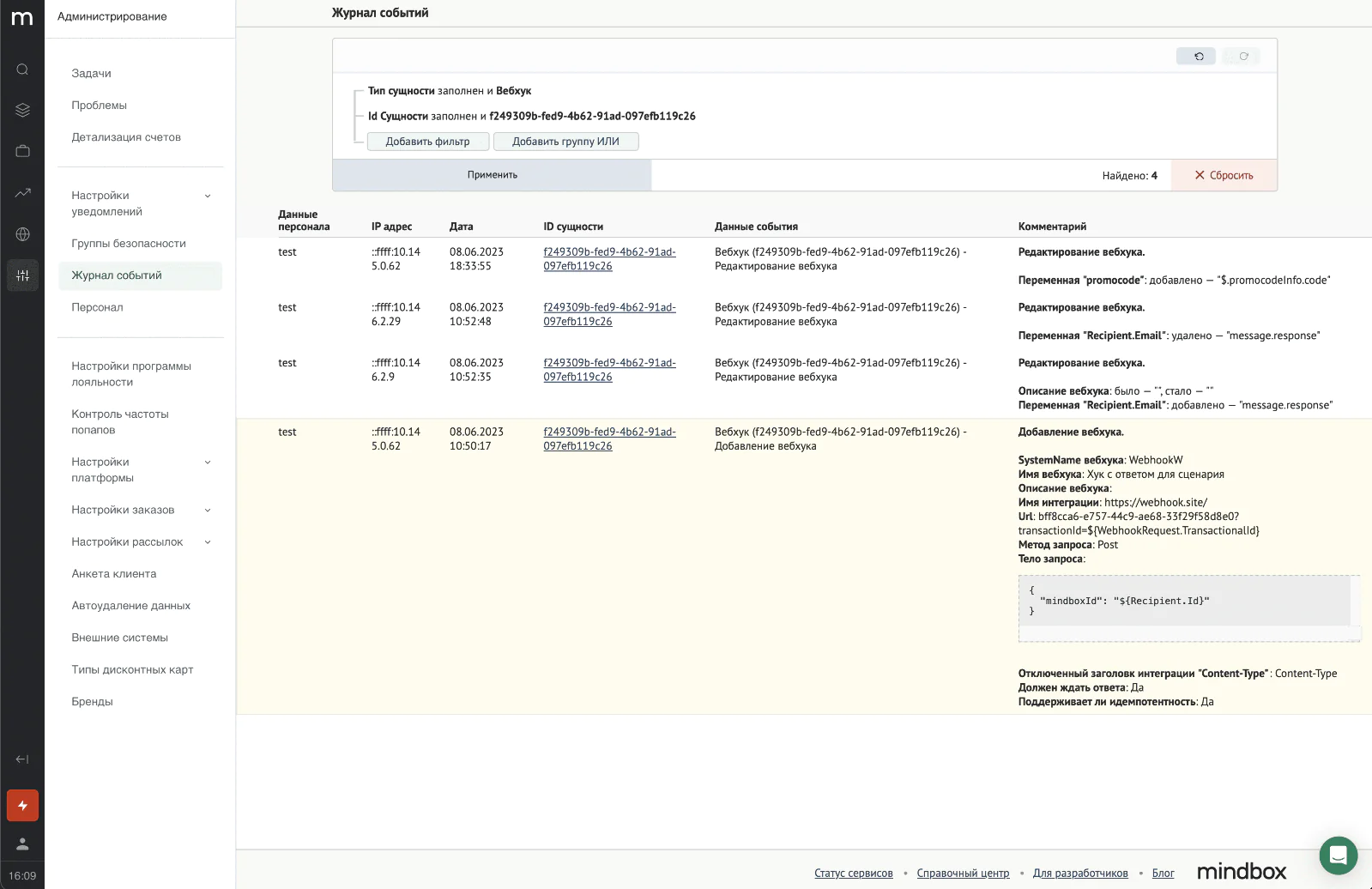Expand Настройки уведомлений chevron
The image size is (1372, 889).
(207, 196)
